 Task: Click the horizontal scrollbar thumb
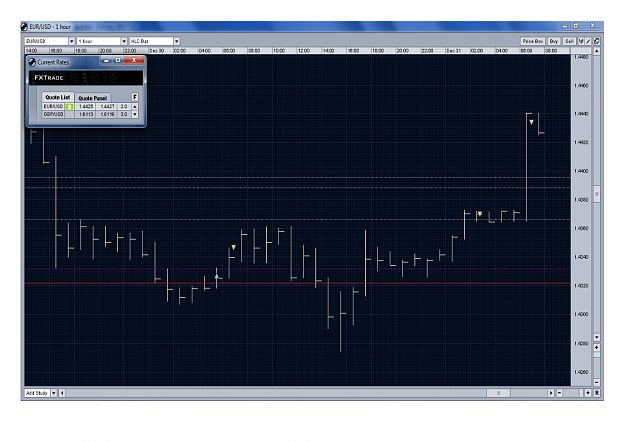pyautogui.click(x=498, y=393)
